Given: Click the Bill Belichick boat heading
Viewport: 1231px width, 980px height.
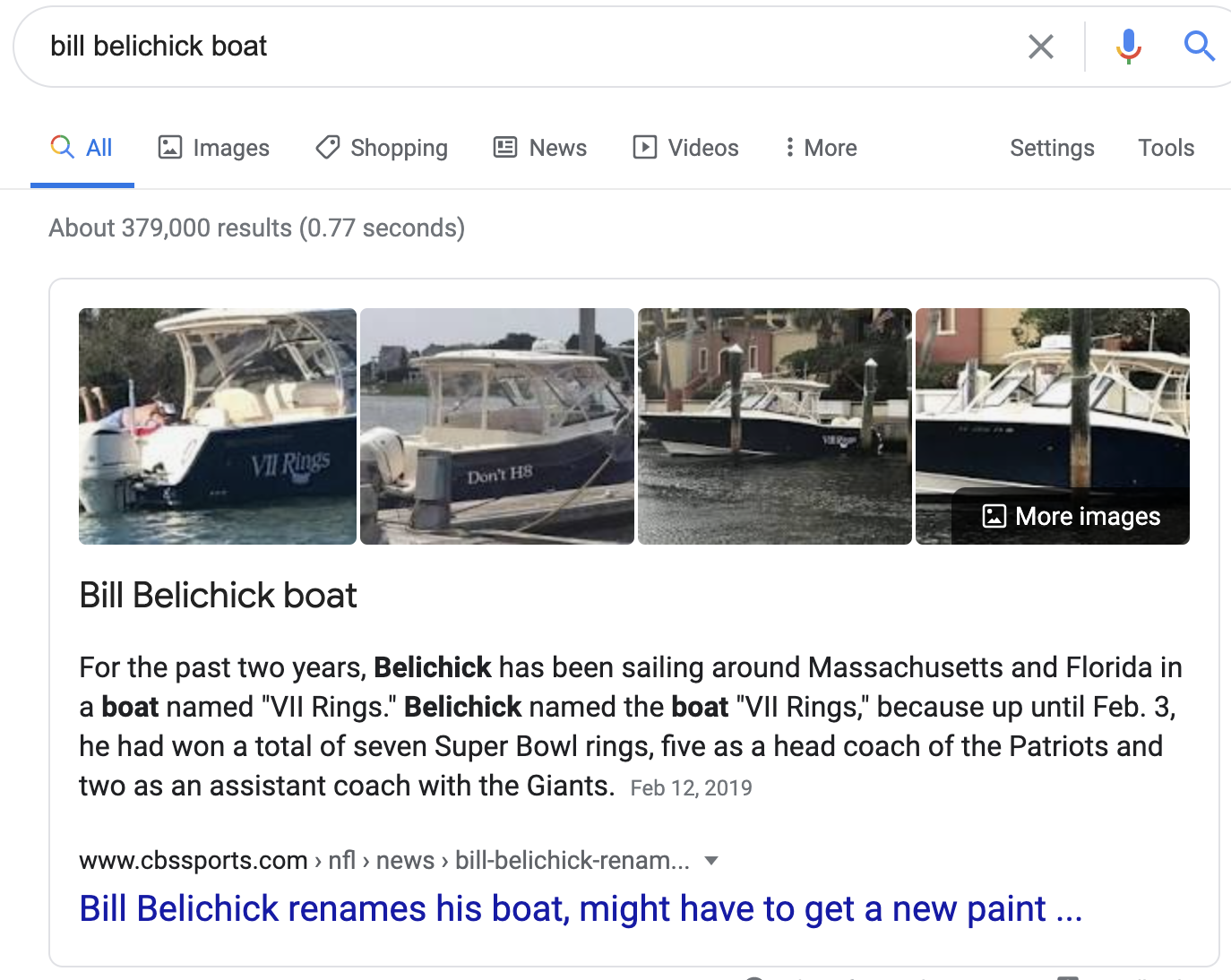Looking at the screenshot, I should 219,596.
